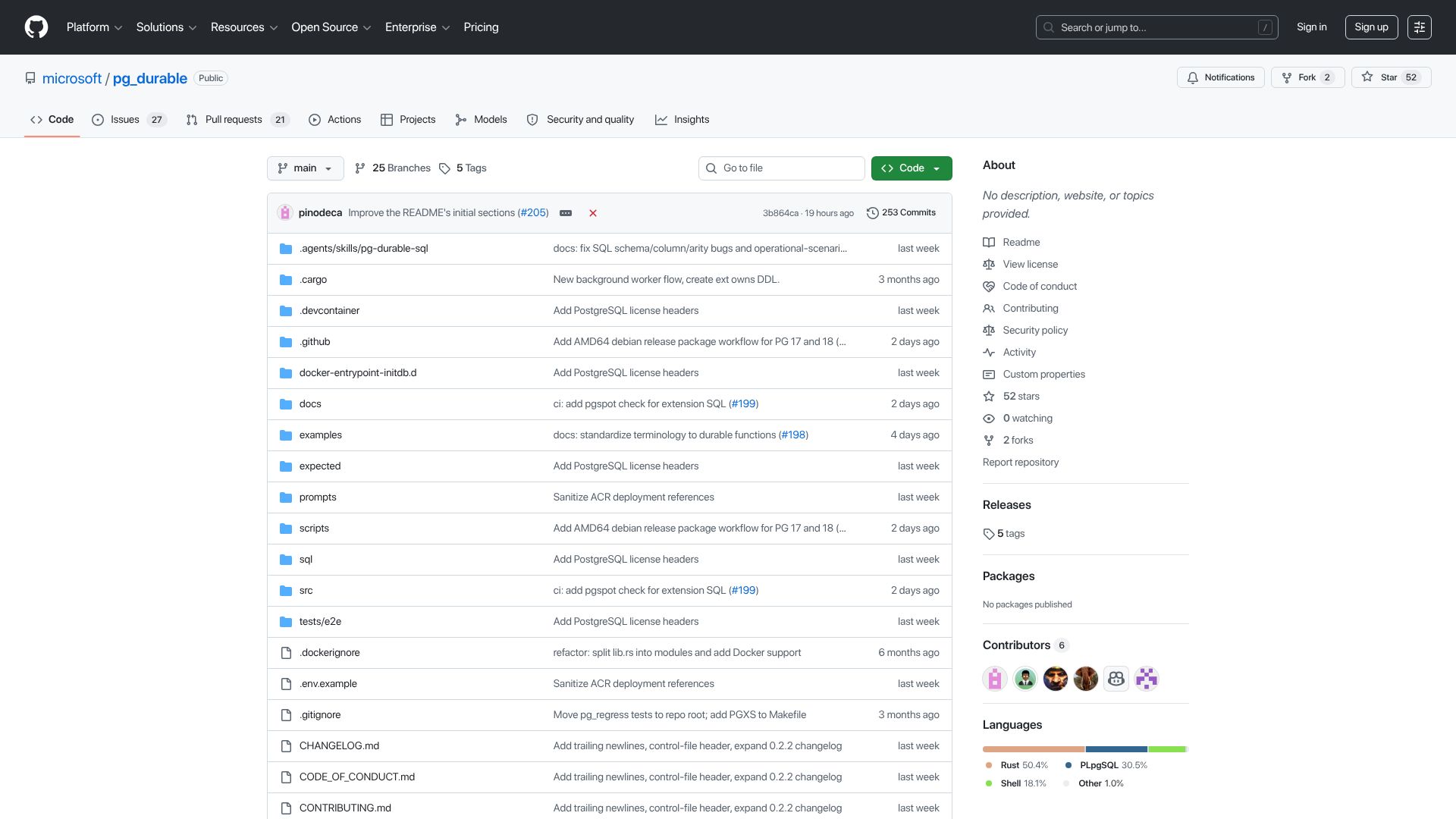The width and height of the screenshot is (1456, 819).
Task: Click the Rust segment of language bar
Action: (x=1034, y=749)
